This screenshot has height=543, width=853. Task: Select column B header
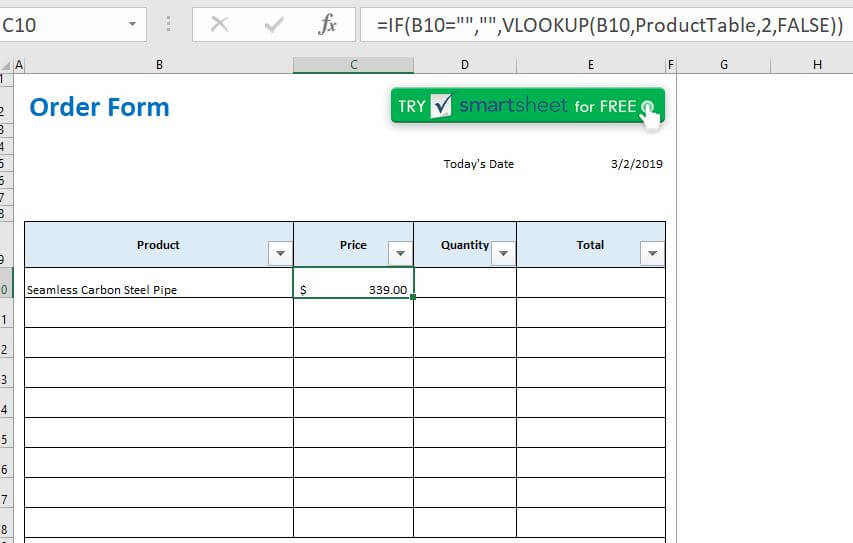pos(159,65)
